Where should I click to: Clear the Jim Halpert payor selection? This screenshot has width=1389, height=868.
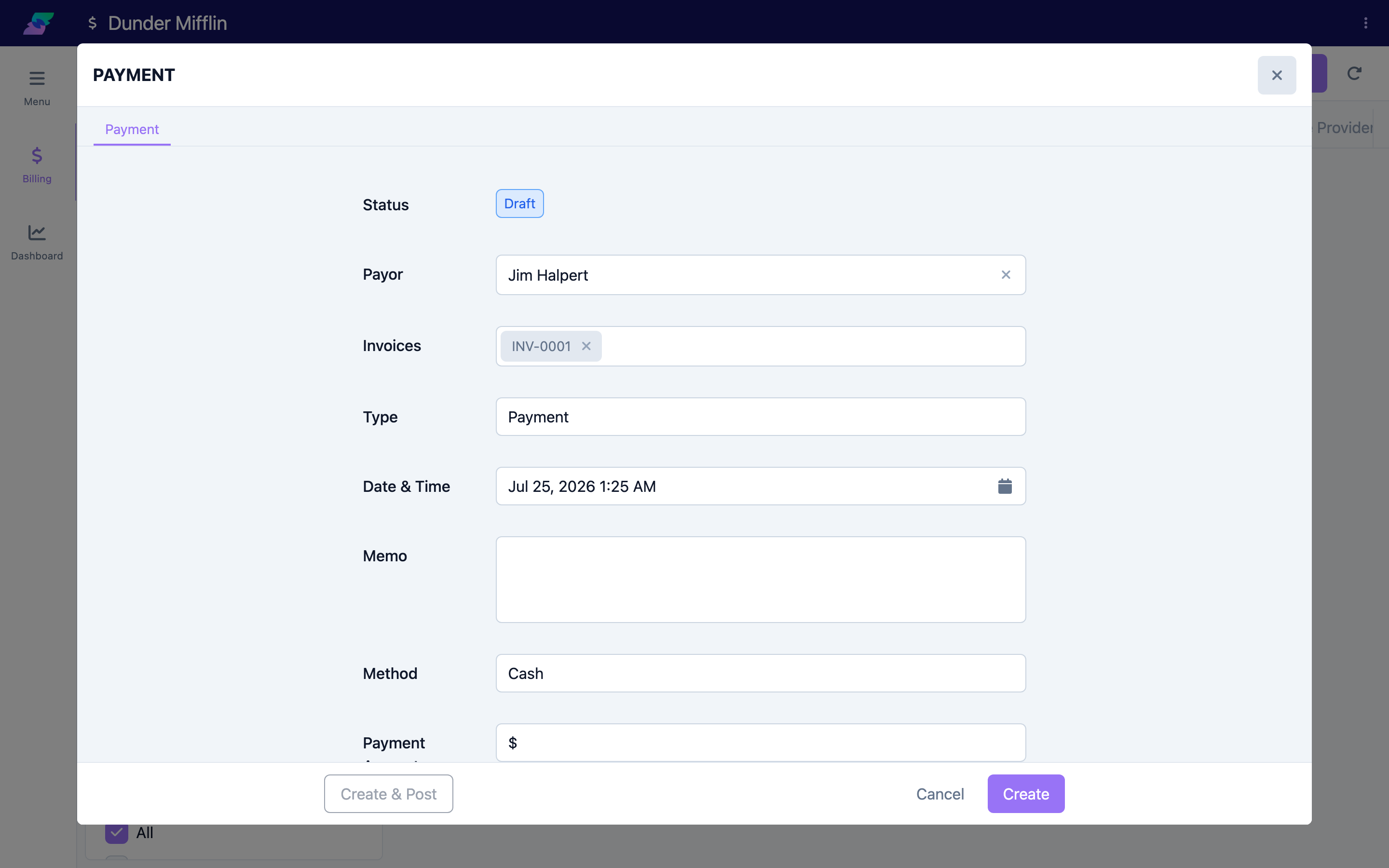1006,275
